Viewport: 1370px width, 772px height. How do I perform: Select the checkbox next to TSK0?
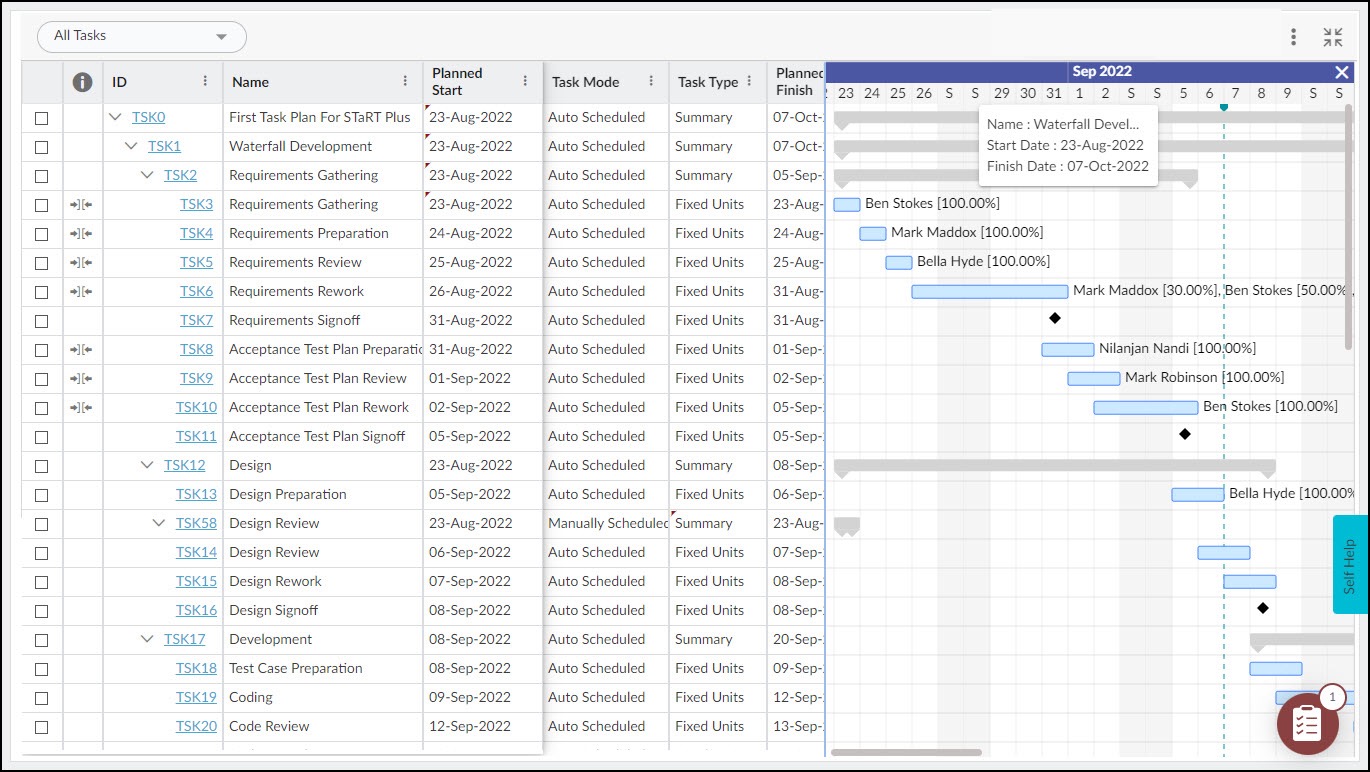pos(41,117)
